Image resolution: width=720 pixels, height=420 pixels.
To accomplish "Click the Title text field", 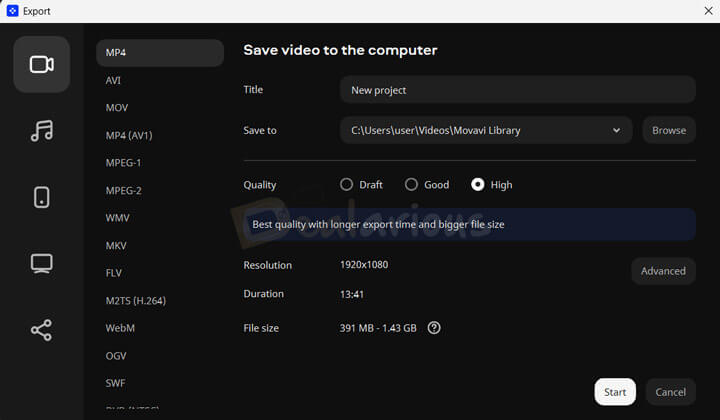I will click(x=517, y=90).
